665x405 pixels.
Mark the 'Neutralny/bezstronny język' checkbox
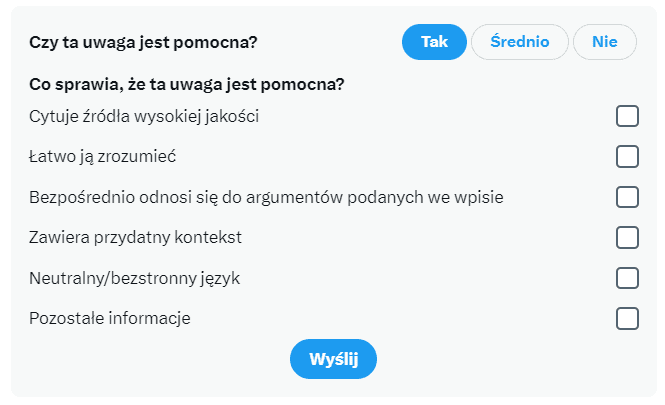[627, 278]
